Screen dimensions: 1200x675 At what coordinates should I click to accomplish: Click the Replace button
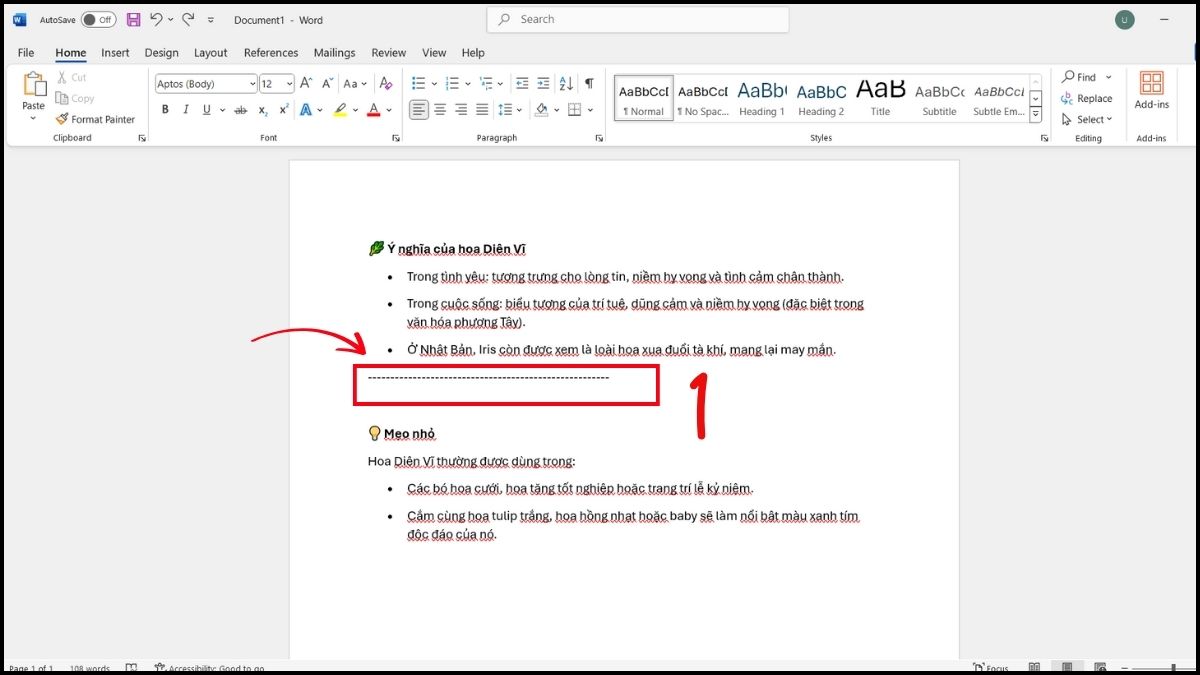pos(1088,98)
